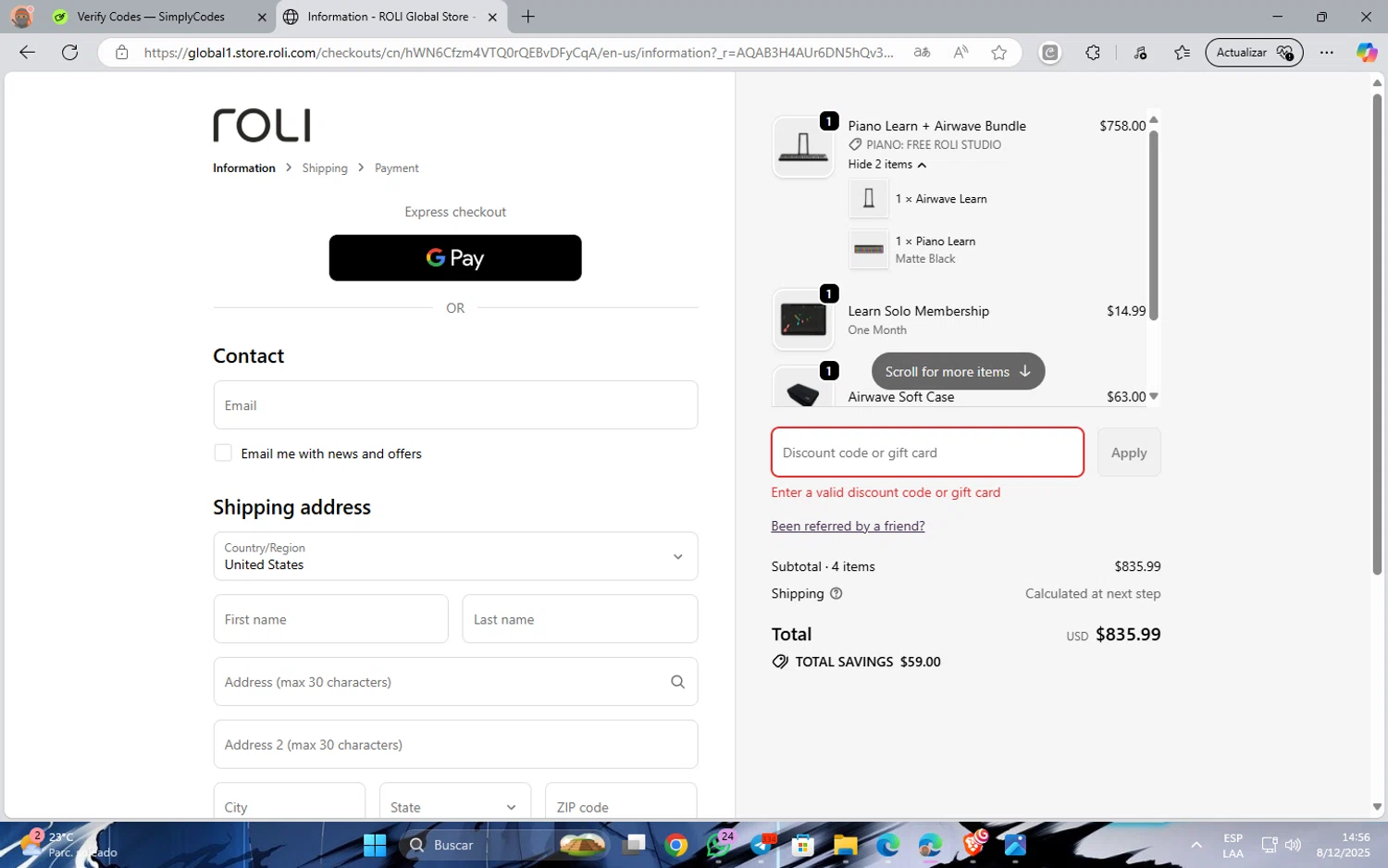Screen dimensions: 1388x868
Task: Open WhatsApp from the taskbar
Action: (x=718, y=845)
